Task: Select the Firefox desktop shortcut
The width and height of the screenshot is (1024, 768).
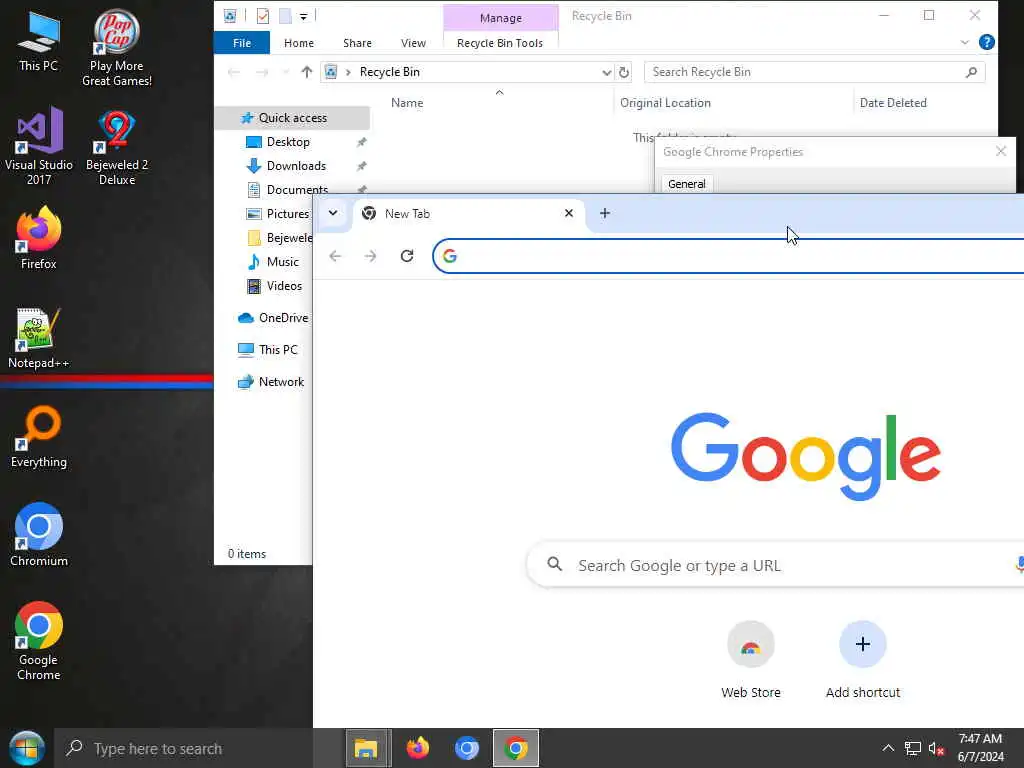Action: click(39, 238)
